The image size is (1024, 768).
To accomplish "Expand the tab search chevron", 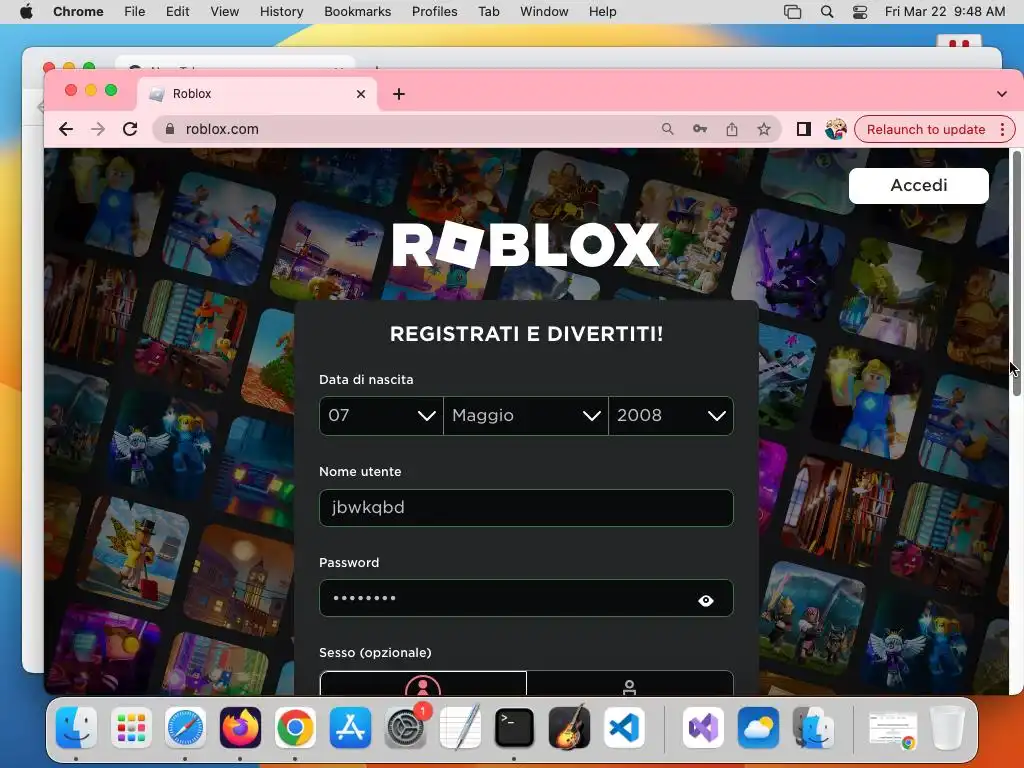I will click(1002, 94).
